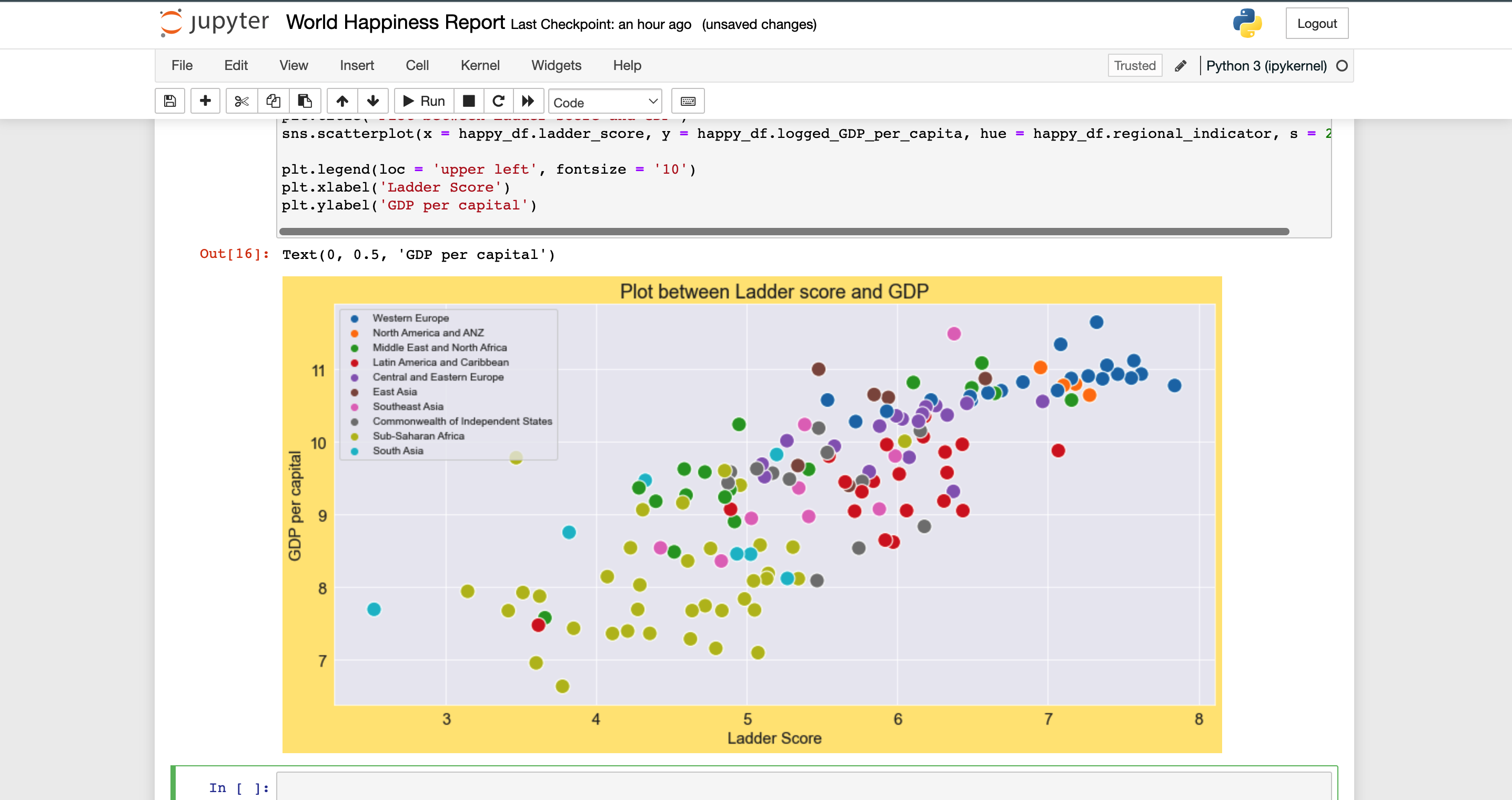Click the Logout button
This screenshot has width=1512, height=800.
click(1316, 24)
